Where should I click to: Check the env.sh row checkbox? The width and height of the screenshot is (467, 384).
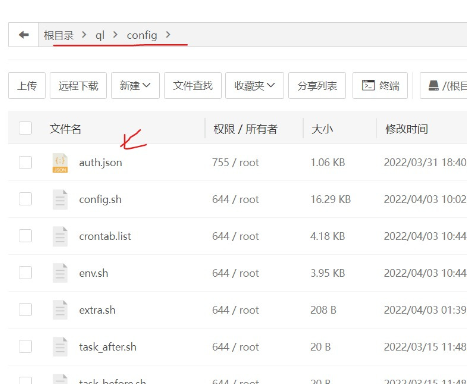coord(25,273)
